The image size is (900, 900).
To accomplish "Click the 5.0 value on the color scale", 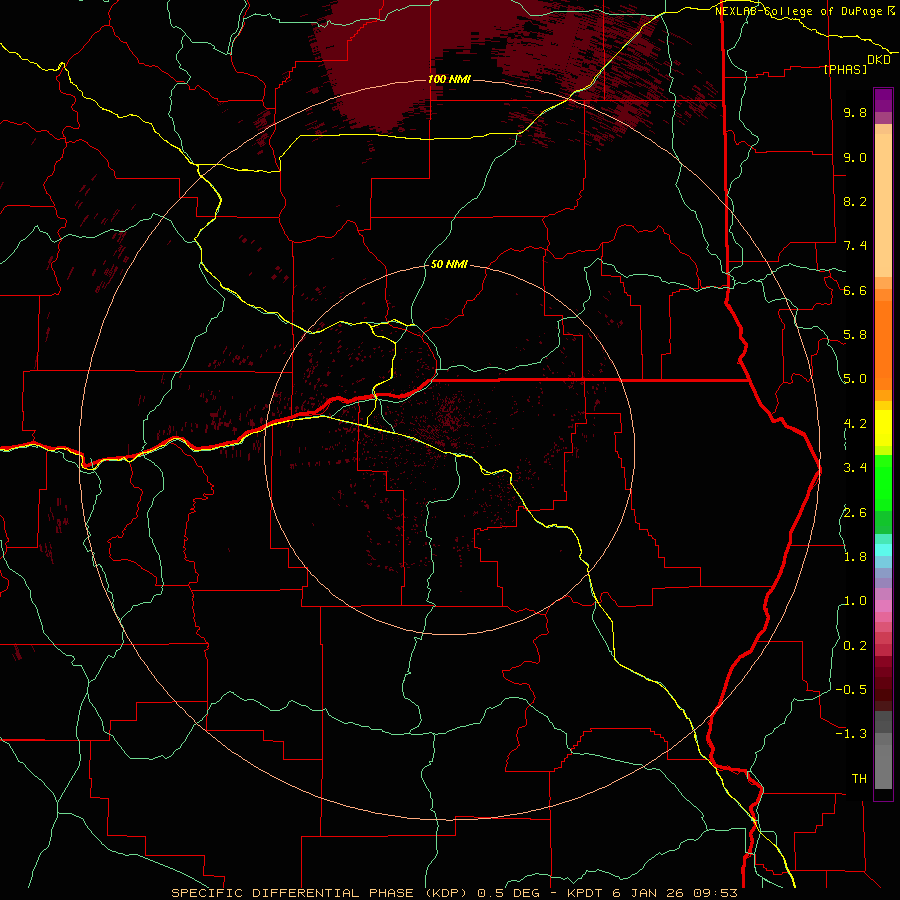I will coord(855,379).
